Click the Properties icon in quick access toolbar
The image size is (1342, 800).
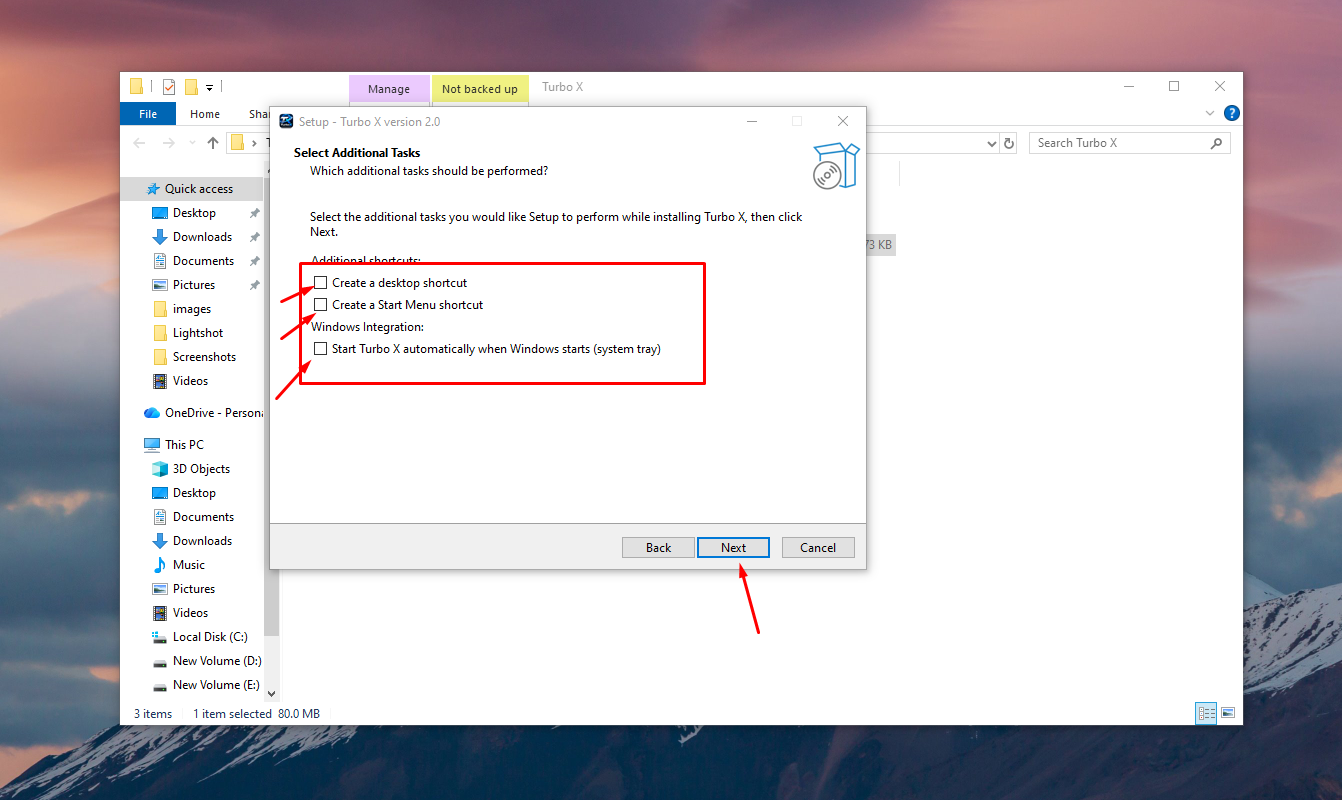(x=168, y=87)
